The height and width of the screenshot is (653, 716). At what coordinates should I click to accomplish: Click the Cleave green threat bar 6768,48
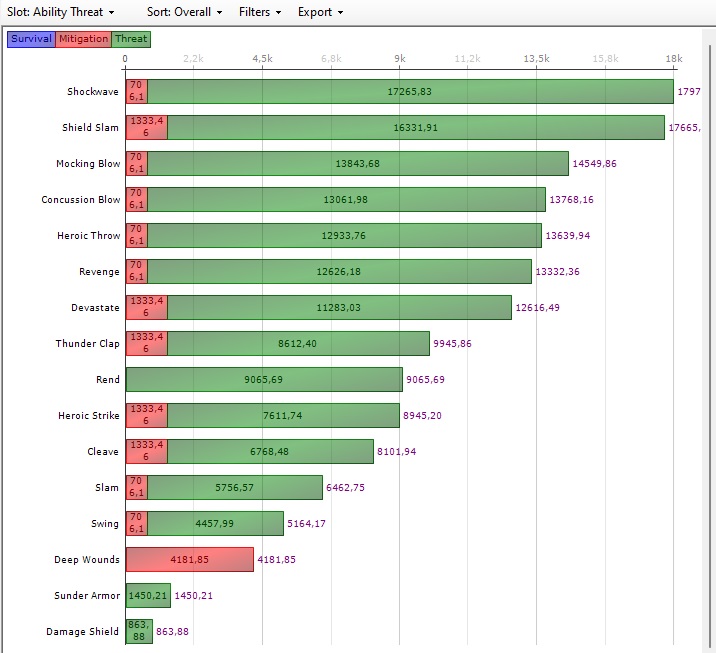(270, 452)
